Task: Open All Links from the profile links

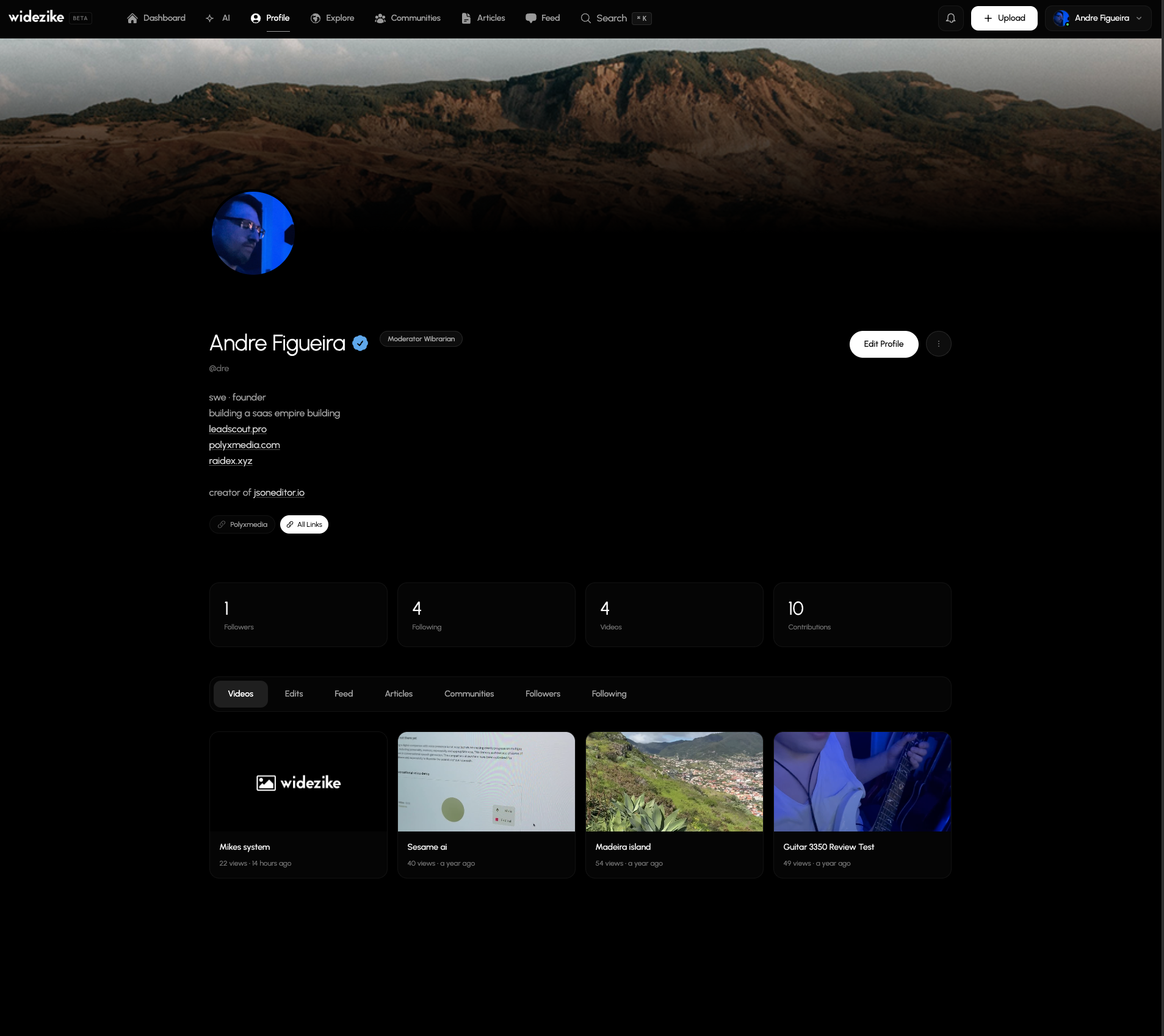Action: pos(303,524)
